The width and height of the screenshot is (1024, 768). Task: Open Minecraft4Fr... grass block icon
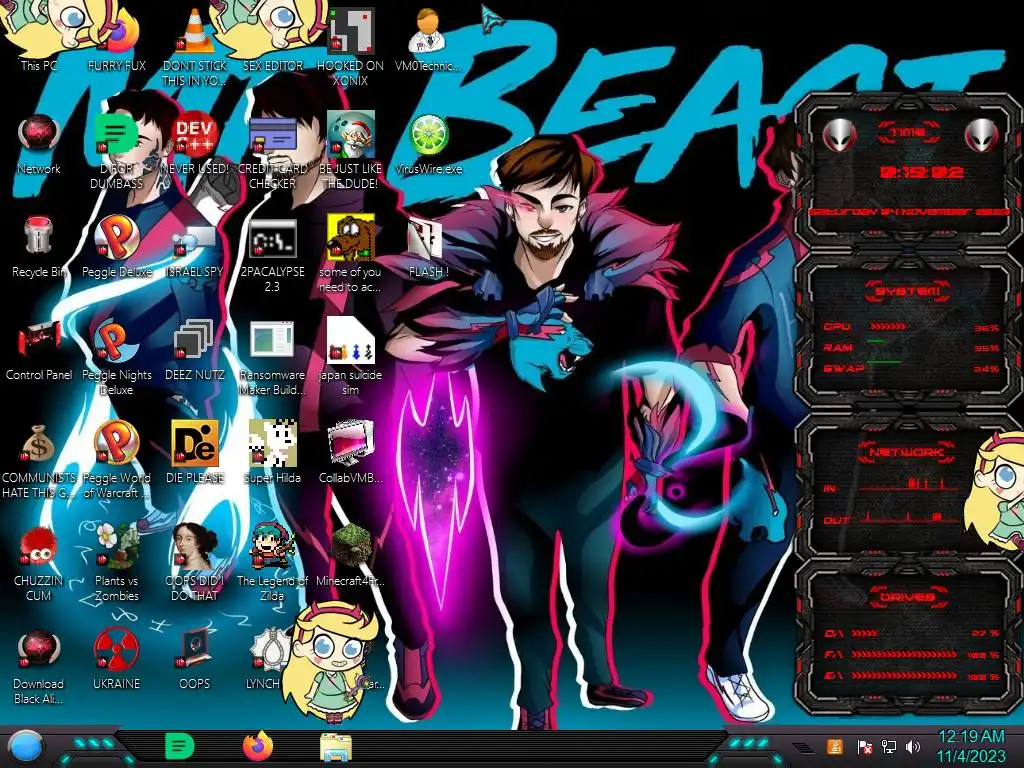351,545
